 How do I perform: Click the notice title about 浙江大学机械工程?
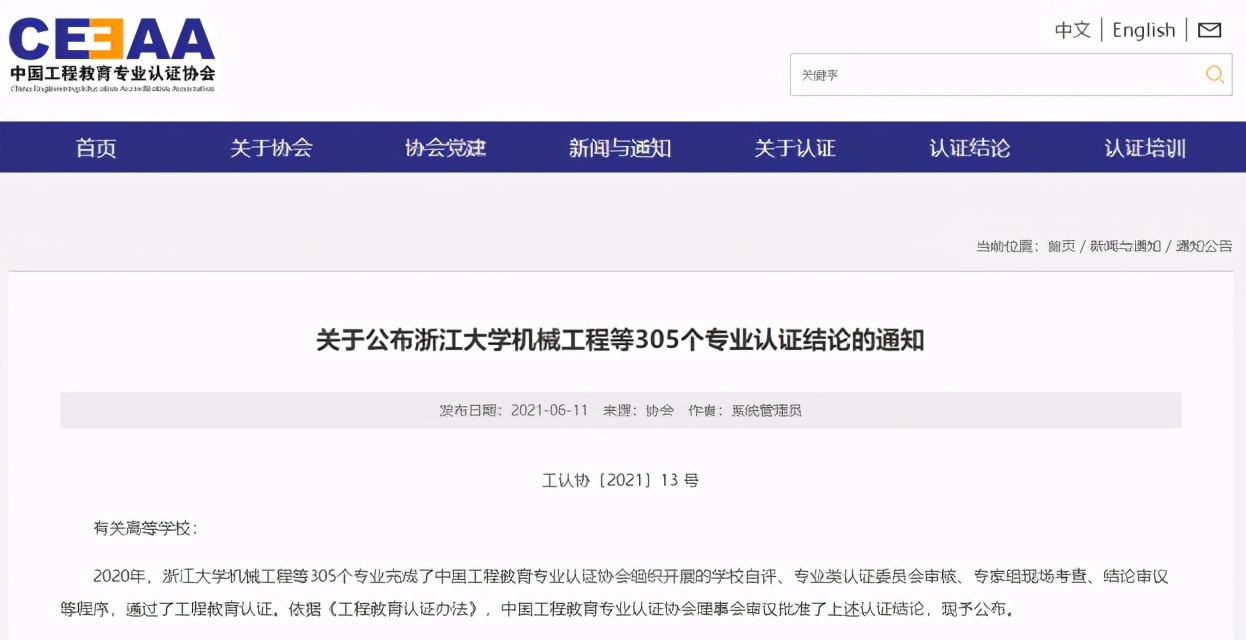tap(622, 340)
